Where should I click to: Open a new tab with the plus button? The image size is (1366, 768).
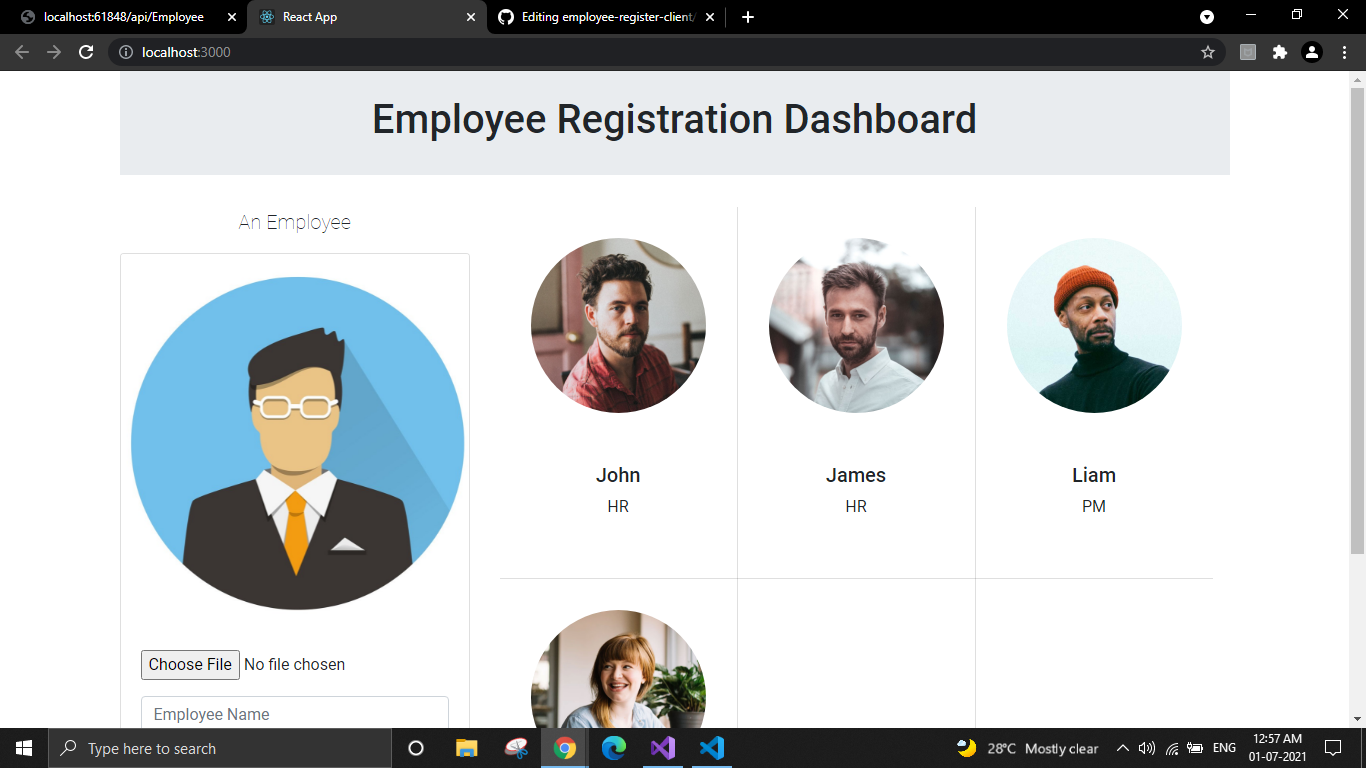[747, 16]
